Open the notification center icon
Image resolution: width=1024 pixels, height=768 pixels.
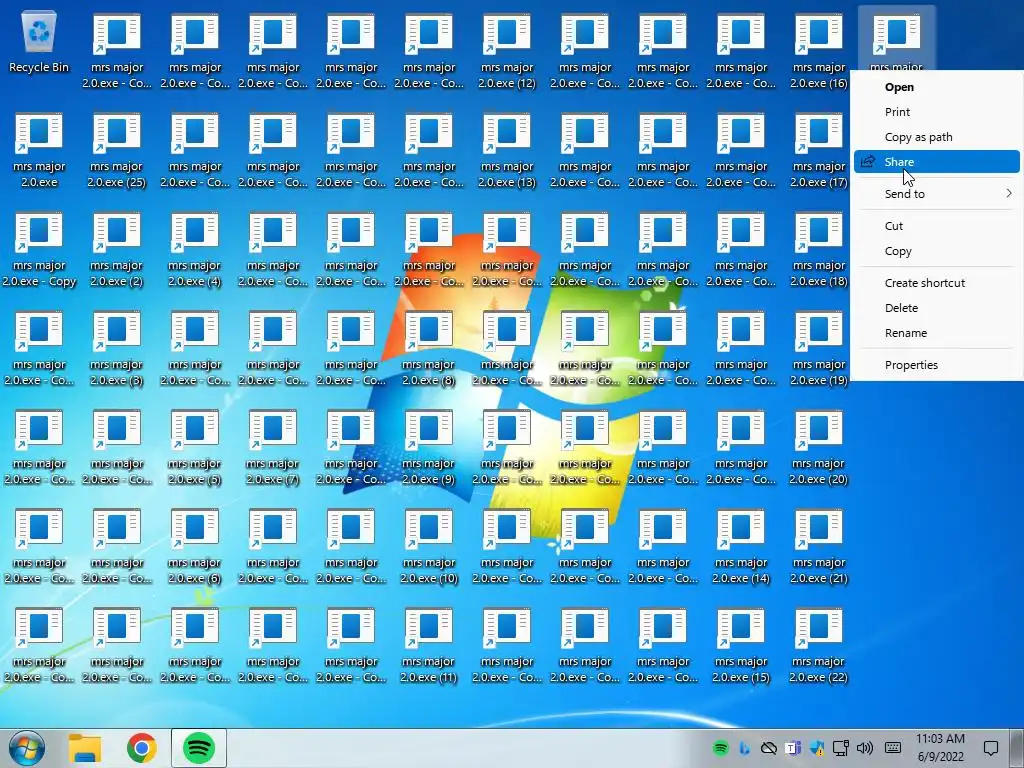pyautogui.click(x=991, y=748)
